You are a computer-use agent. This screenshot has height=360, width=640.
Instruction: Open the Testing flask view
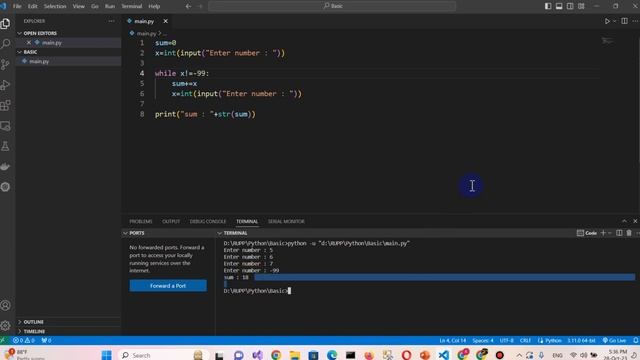click(x=6, y=146)
